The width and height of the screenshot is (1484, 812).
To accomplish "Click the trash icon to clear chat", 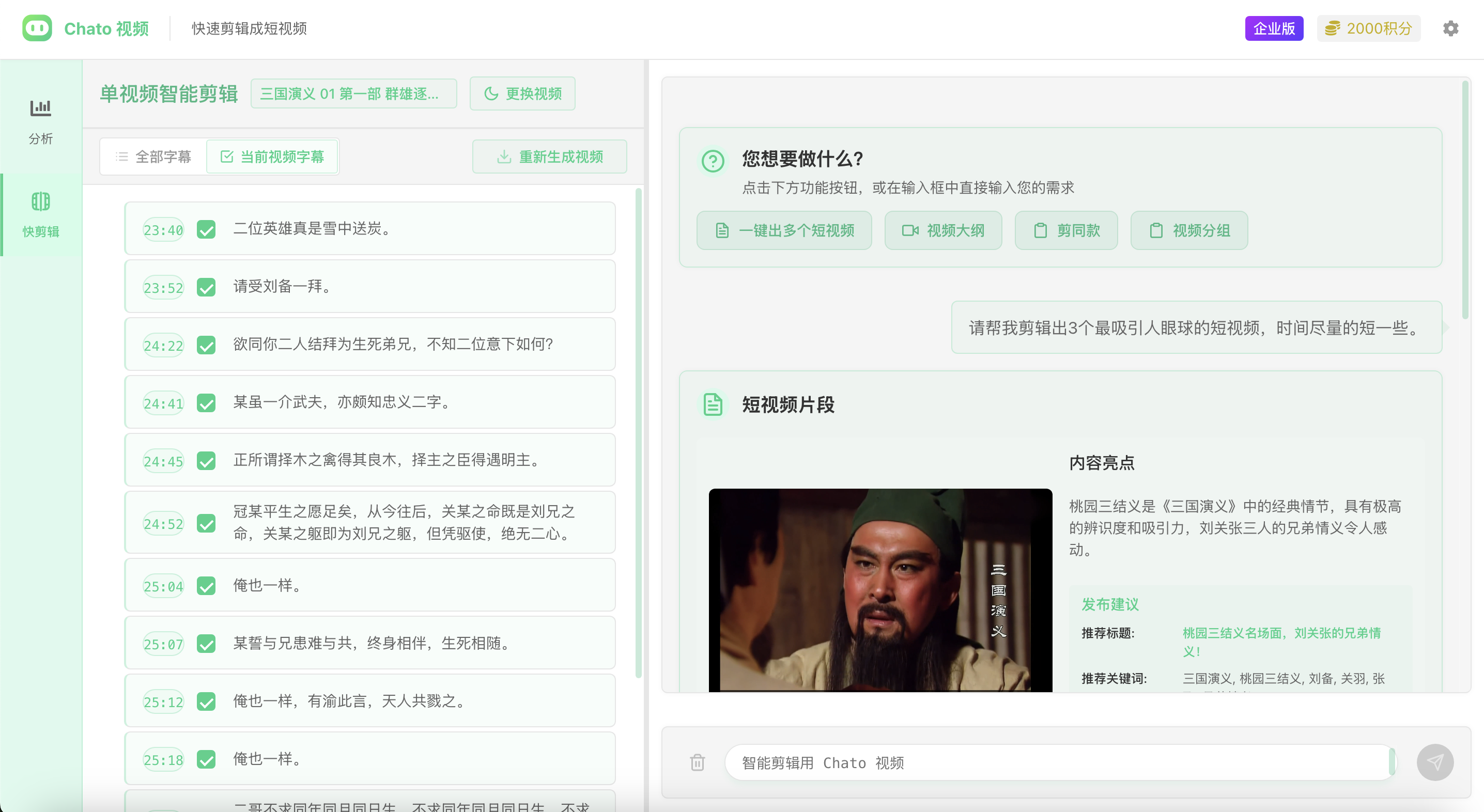I will [698, 762].
